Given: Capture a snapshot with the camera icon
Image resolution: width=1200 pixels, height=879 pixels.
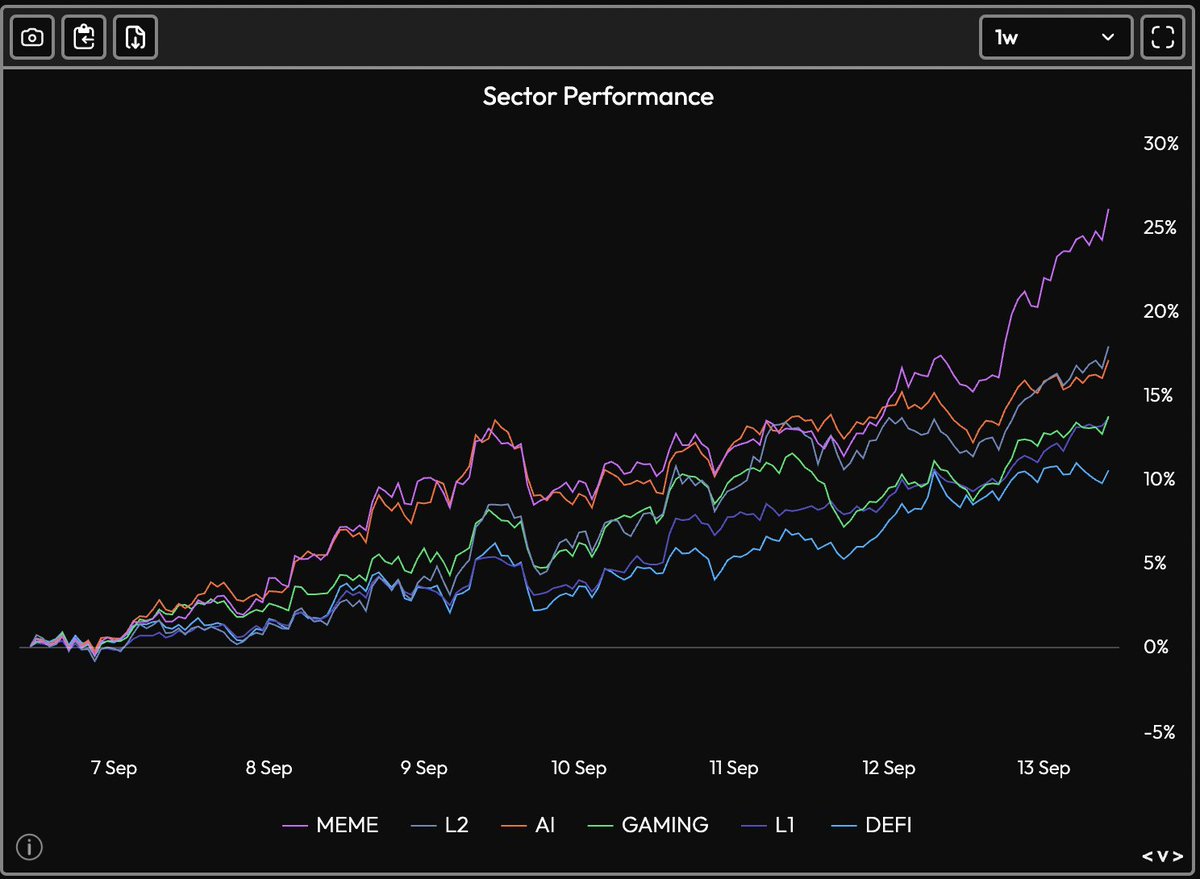Looking at the screenshot, I should [x=31, y=36].
